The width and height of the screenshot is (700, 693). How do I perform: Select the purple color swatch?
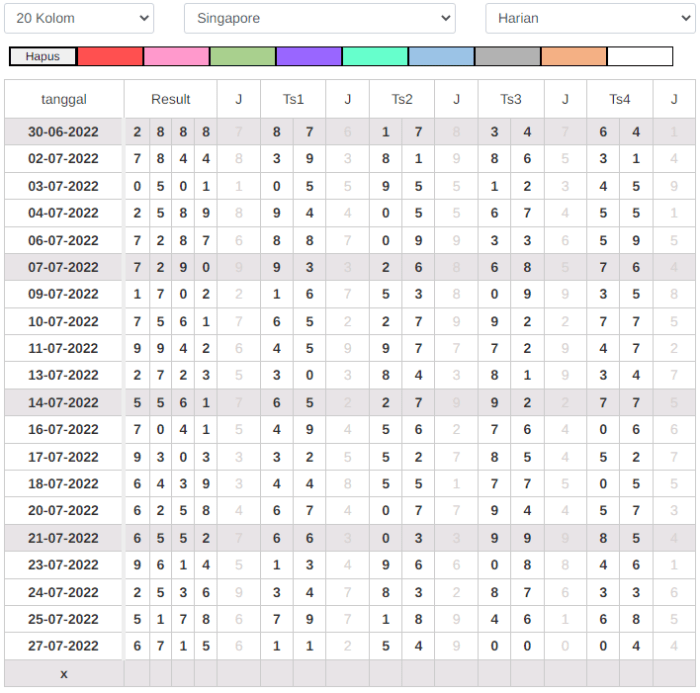pos(309,57)
